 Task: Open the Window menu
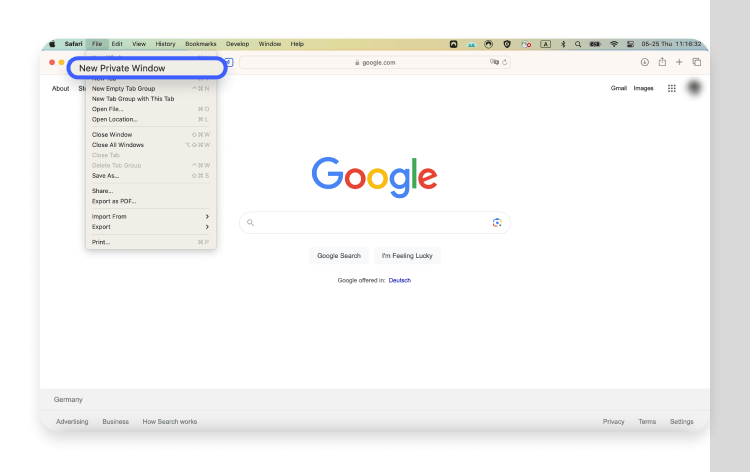(x=270, y=44)
